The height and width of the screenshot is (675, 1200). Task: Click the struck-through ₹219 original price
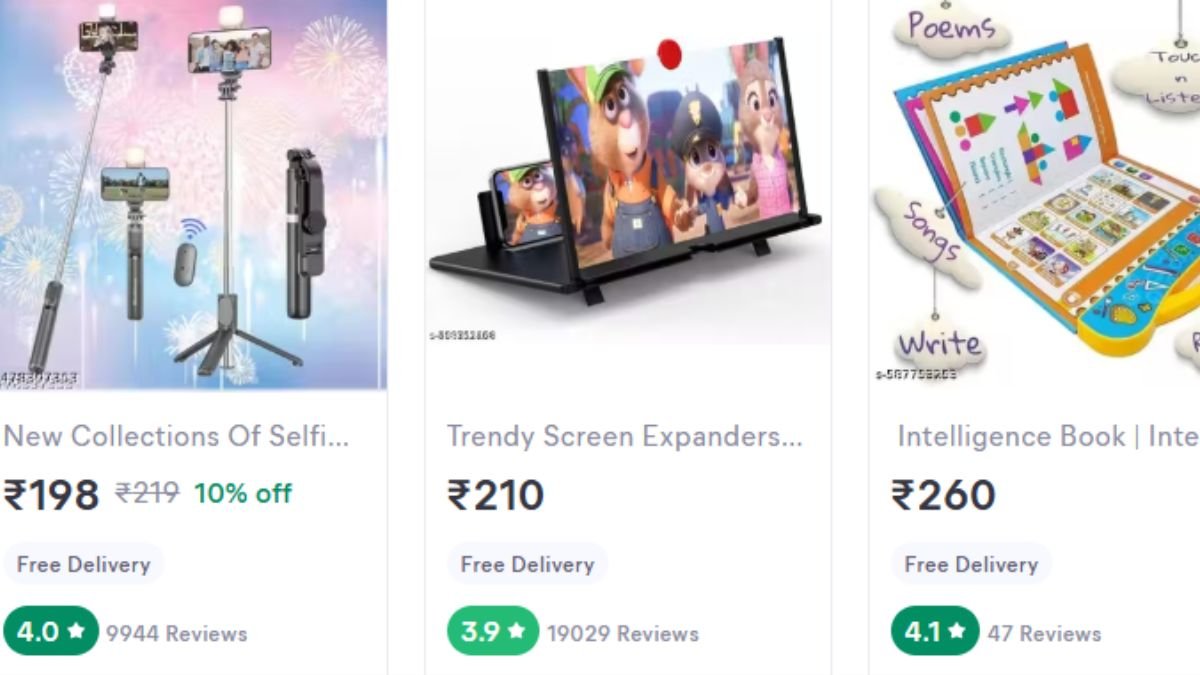147,494
